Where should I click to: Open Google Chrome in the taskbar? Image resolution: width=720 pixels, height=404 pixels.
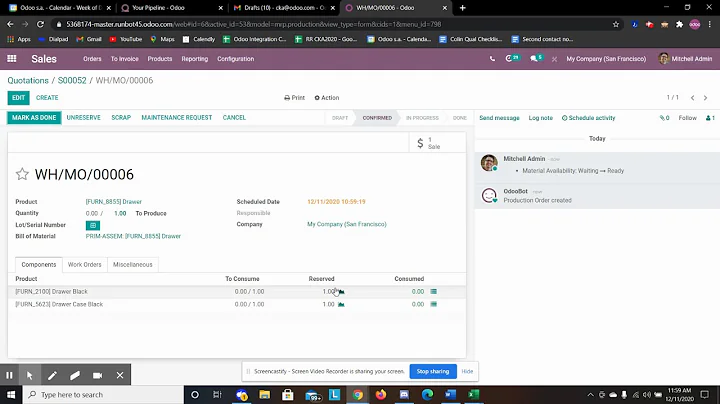click(x=358, y=395)
